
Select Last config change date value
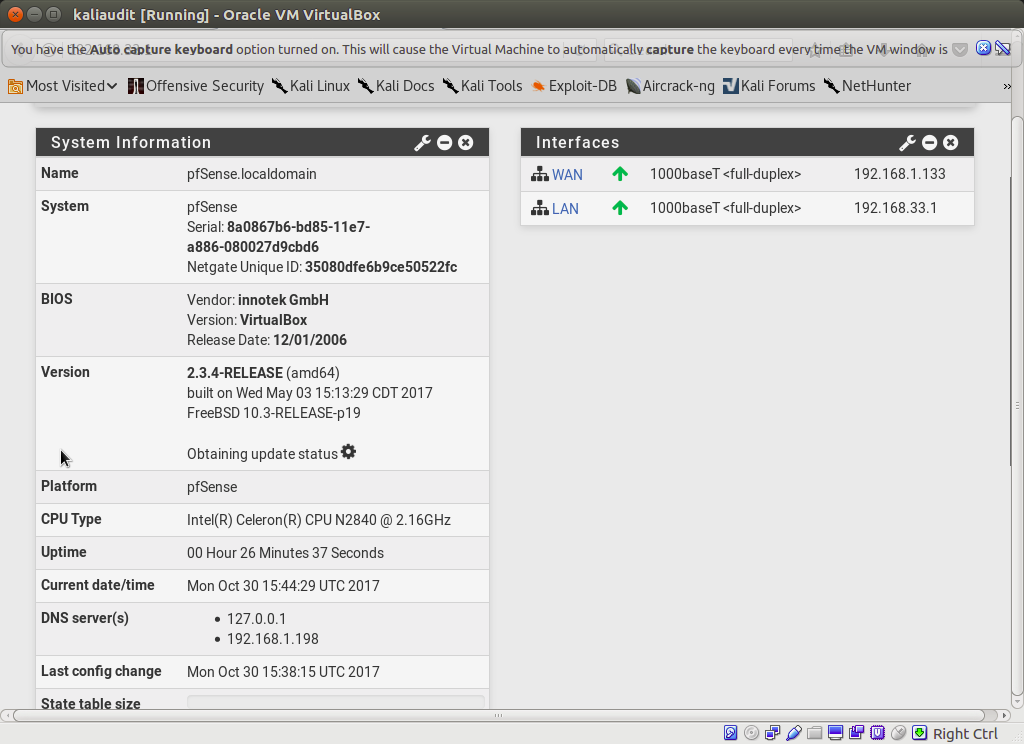(283, 671)
